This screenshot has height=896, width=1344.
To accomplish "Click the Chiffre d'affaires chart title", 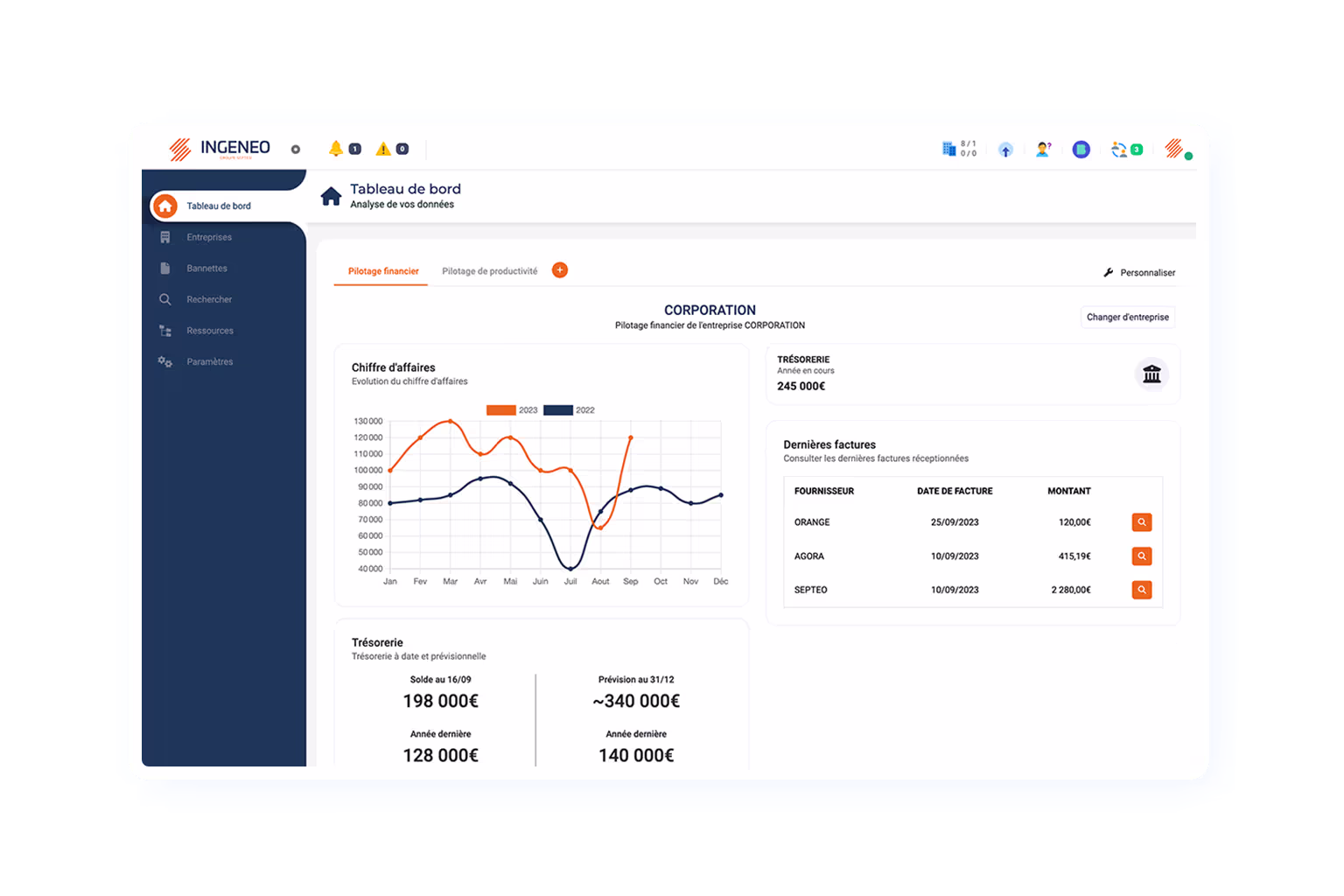I will point(394,367).
